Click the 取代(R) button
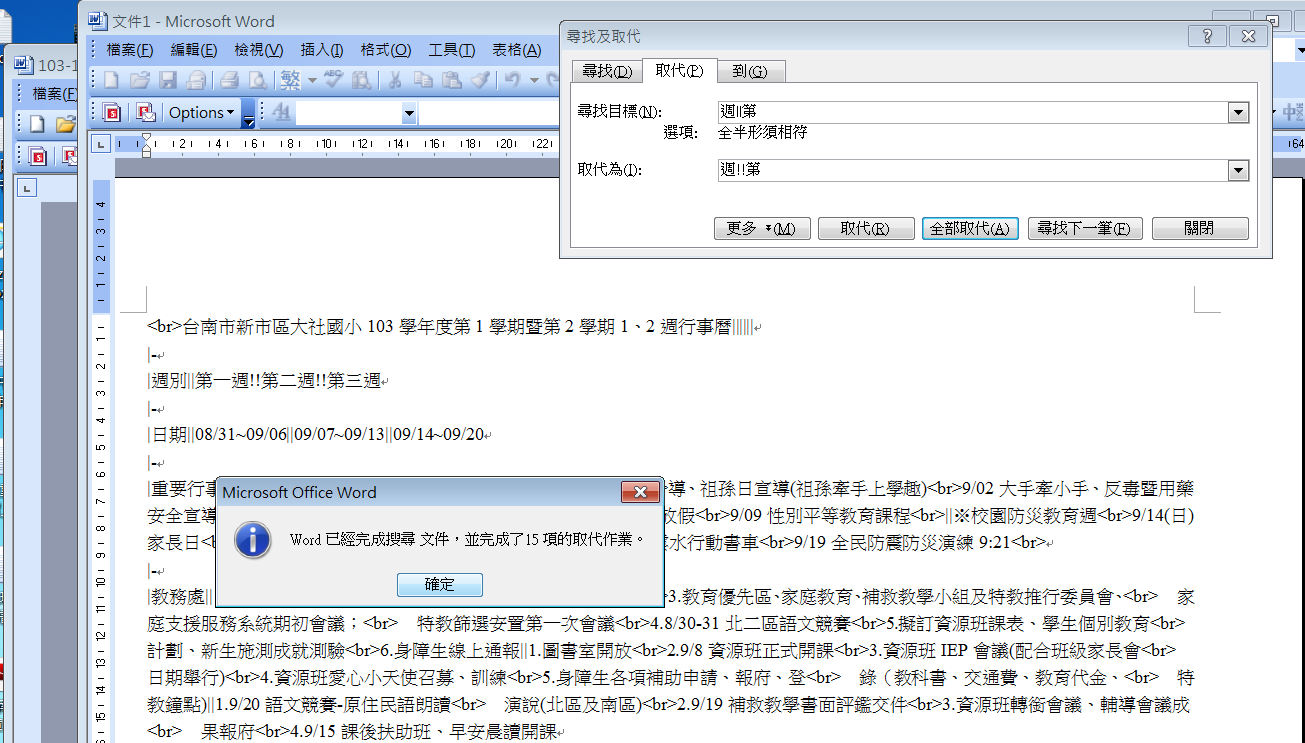 coord(865,229)
